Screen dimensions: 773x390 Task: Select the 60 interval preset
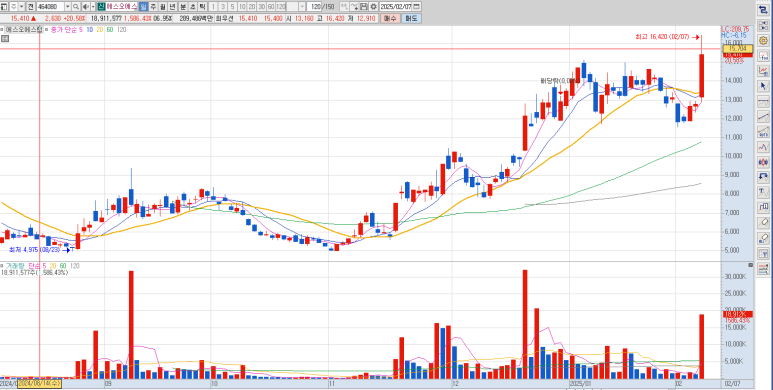coord(271,6)
